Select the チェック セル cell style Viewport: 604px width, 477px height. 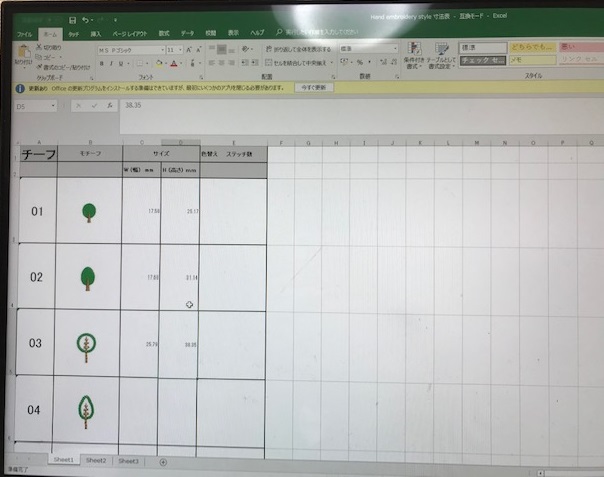pos(483,60)
